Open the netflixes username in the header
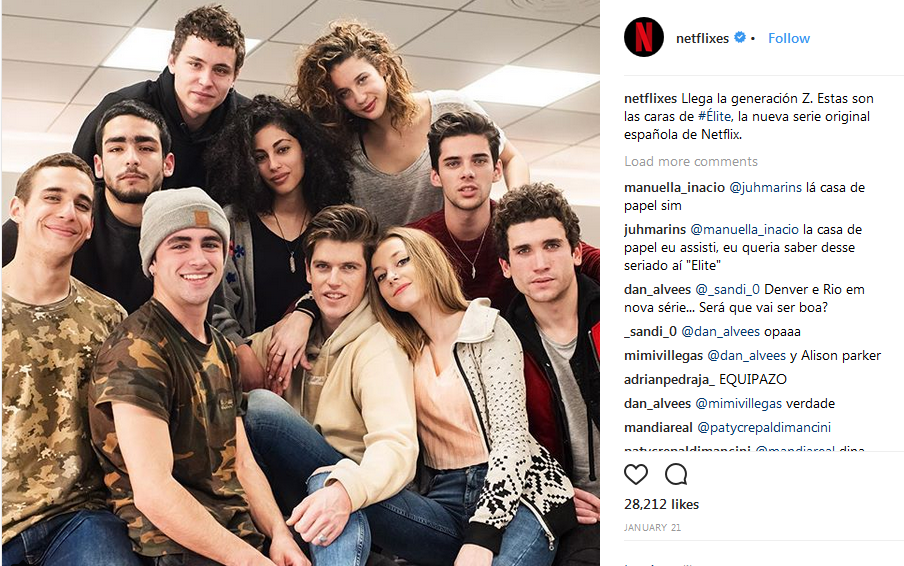This screenshot has height=566, width=904. (x=702, y=38)
